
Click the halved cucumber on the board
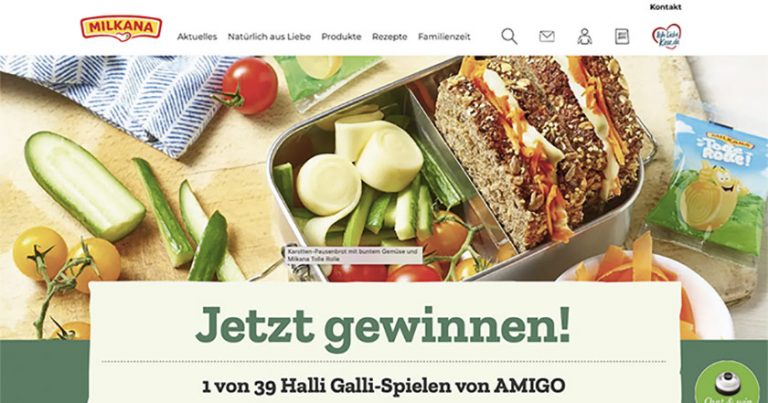pos(84,186)
